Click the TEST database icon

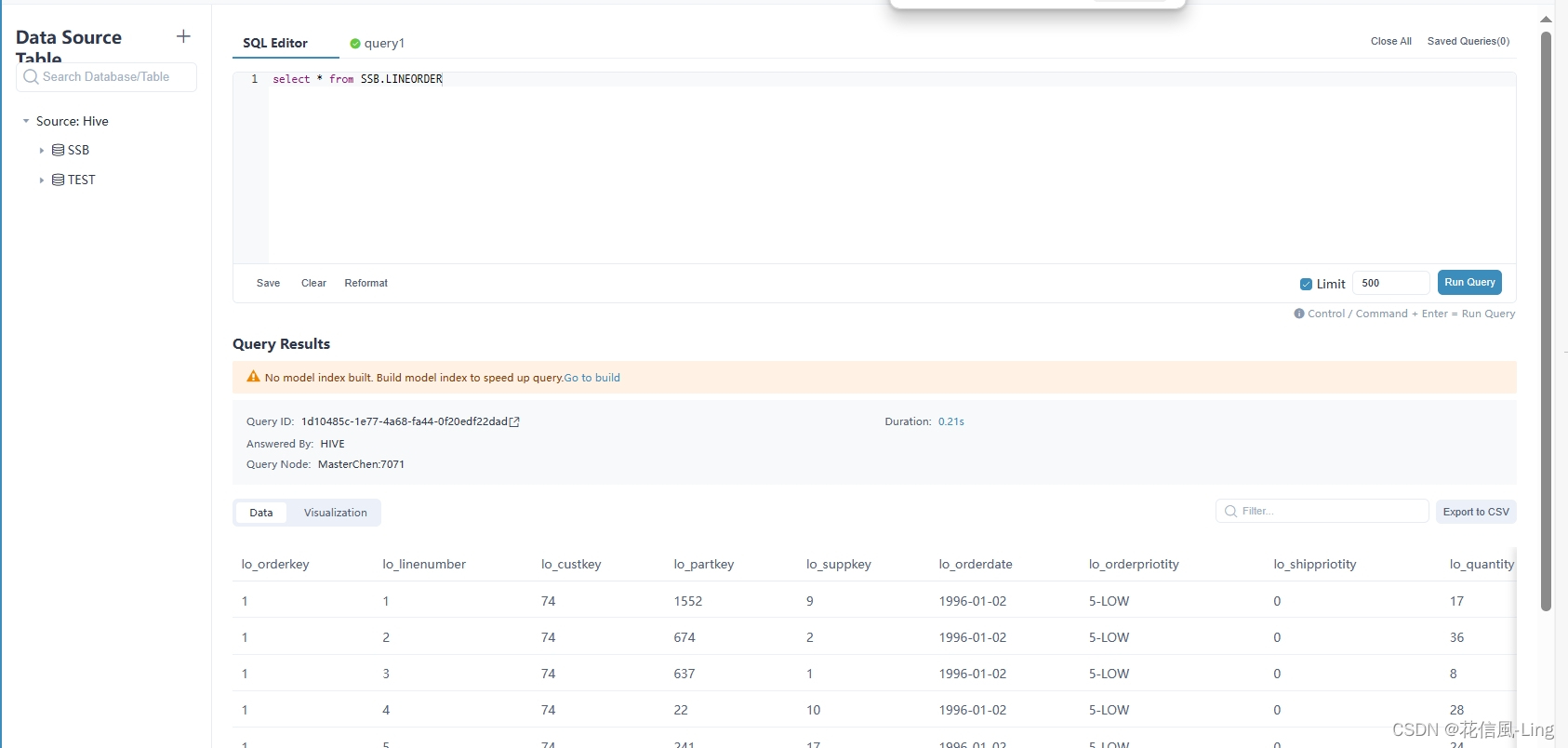coord(58,180)
